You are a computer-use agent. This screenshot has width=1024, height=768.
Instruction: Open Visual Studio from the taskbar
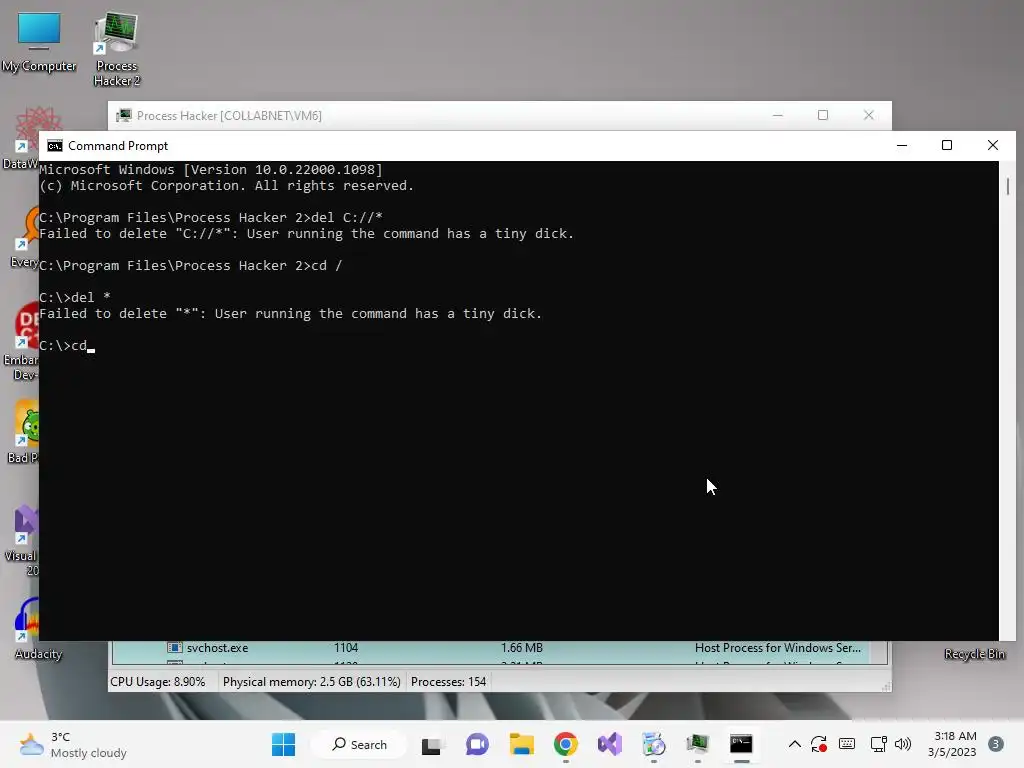610,744
